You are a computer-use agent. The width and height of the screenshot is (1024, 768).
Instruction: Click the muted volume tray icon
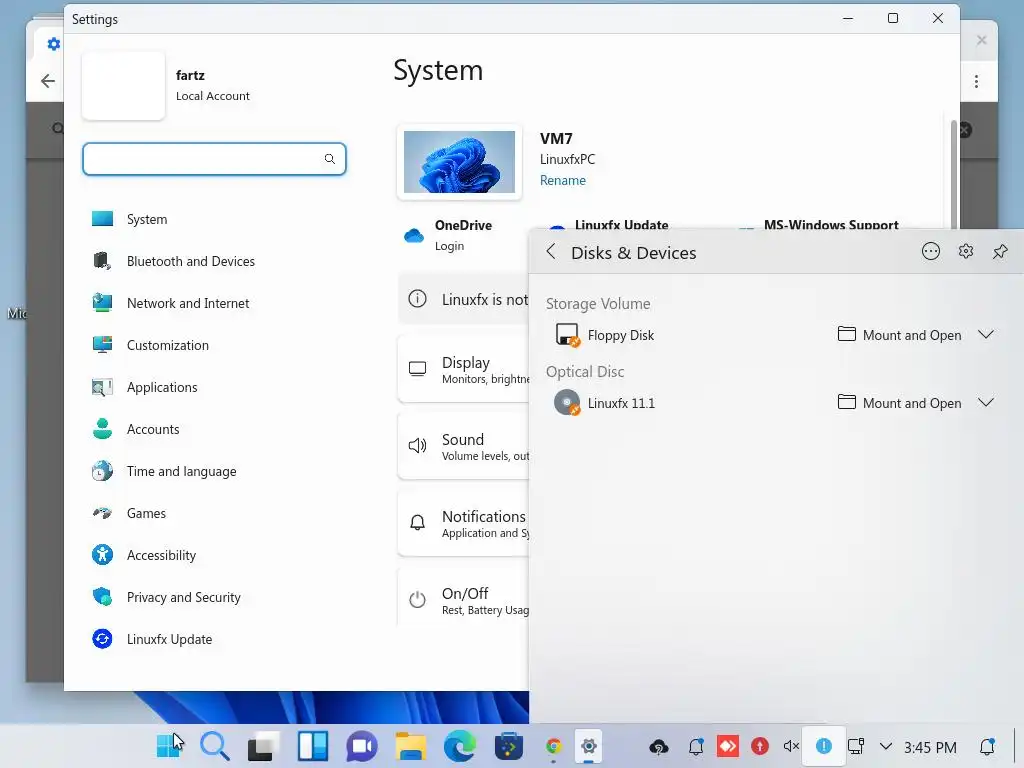point(791,746)
